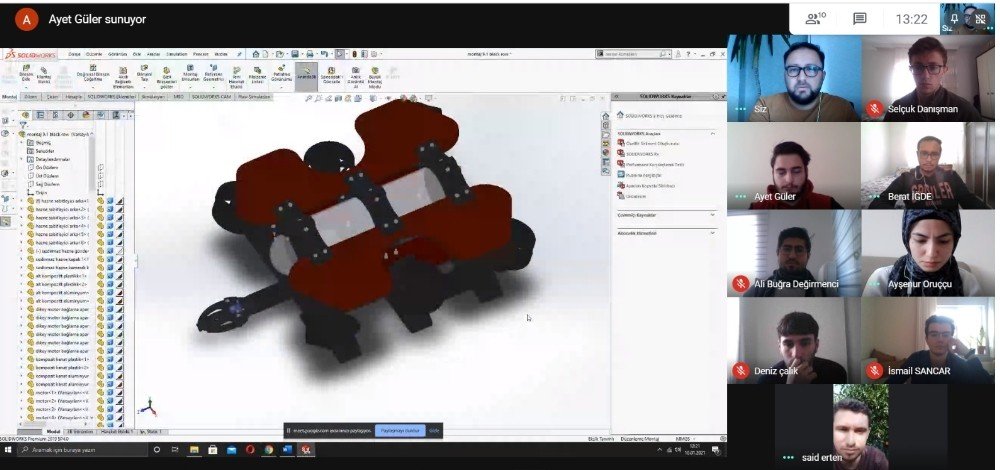This screenshot has height=470, width=1000.
Task: Toggle visibility of kompozit kanat plastik<1>
Action: tap(100, 359)
